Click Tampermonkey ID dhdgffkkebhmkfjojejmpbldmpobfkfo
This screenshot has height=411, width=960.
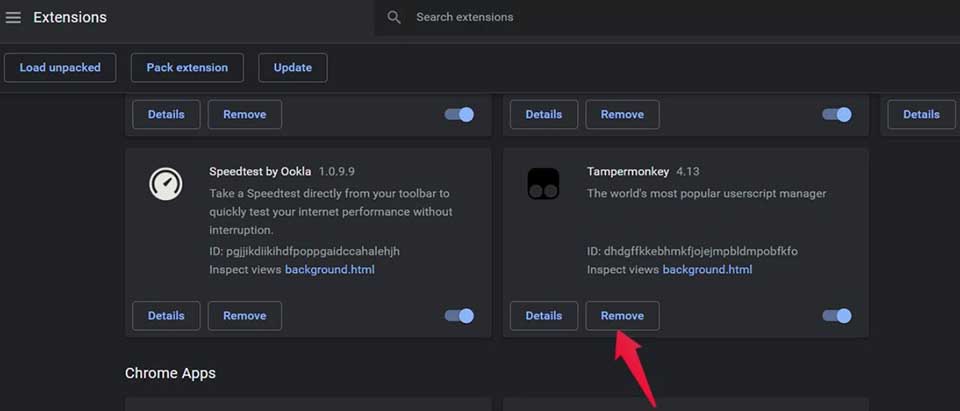tap(692, 251)
